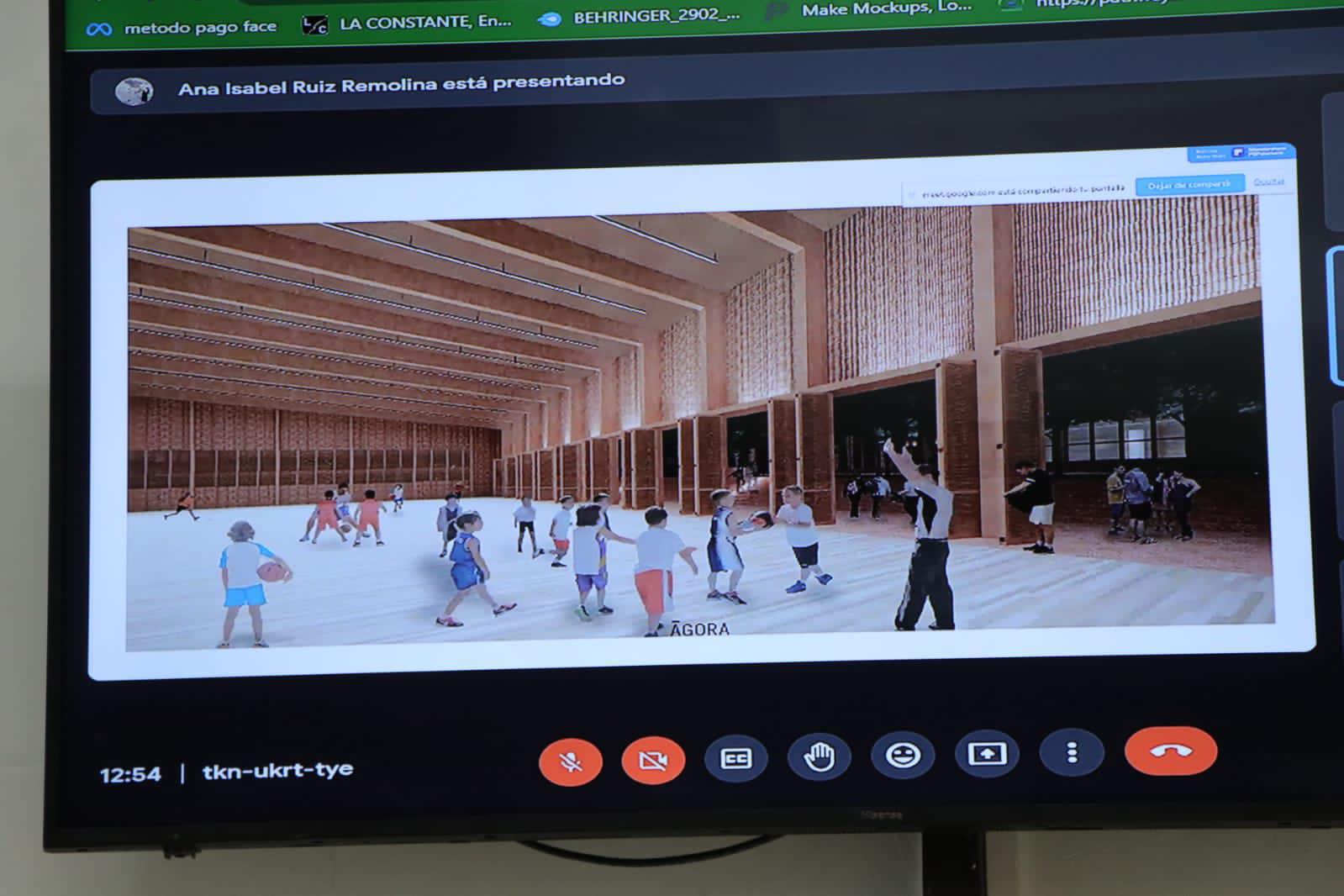Raise your hand in the meeting

click(x=819, y=756)
